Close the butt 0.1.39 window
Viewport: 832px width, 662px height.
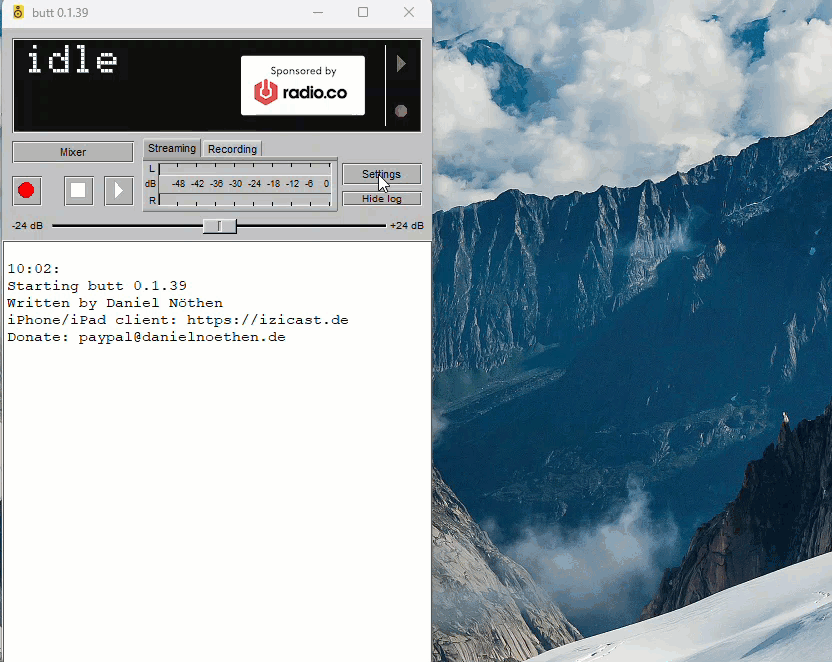pos(409,12)
